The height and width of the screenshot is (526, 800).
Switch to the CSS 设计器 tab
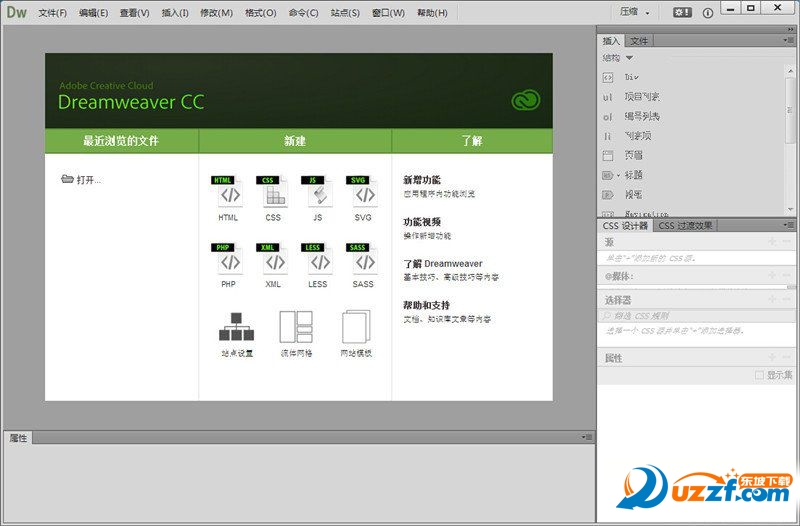click(x=625, y=226)
